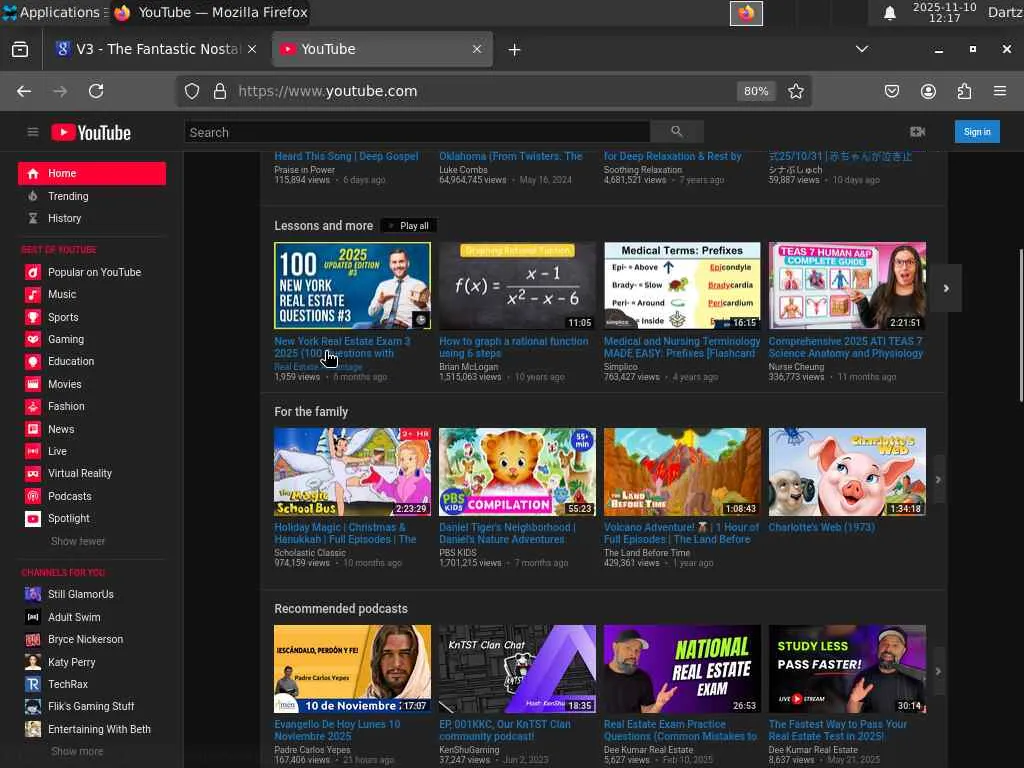Open the National Real Estate Exam thumbnail
1024x768 pixels.
pyautogui.click(x=682, y=669)
